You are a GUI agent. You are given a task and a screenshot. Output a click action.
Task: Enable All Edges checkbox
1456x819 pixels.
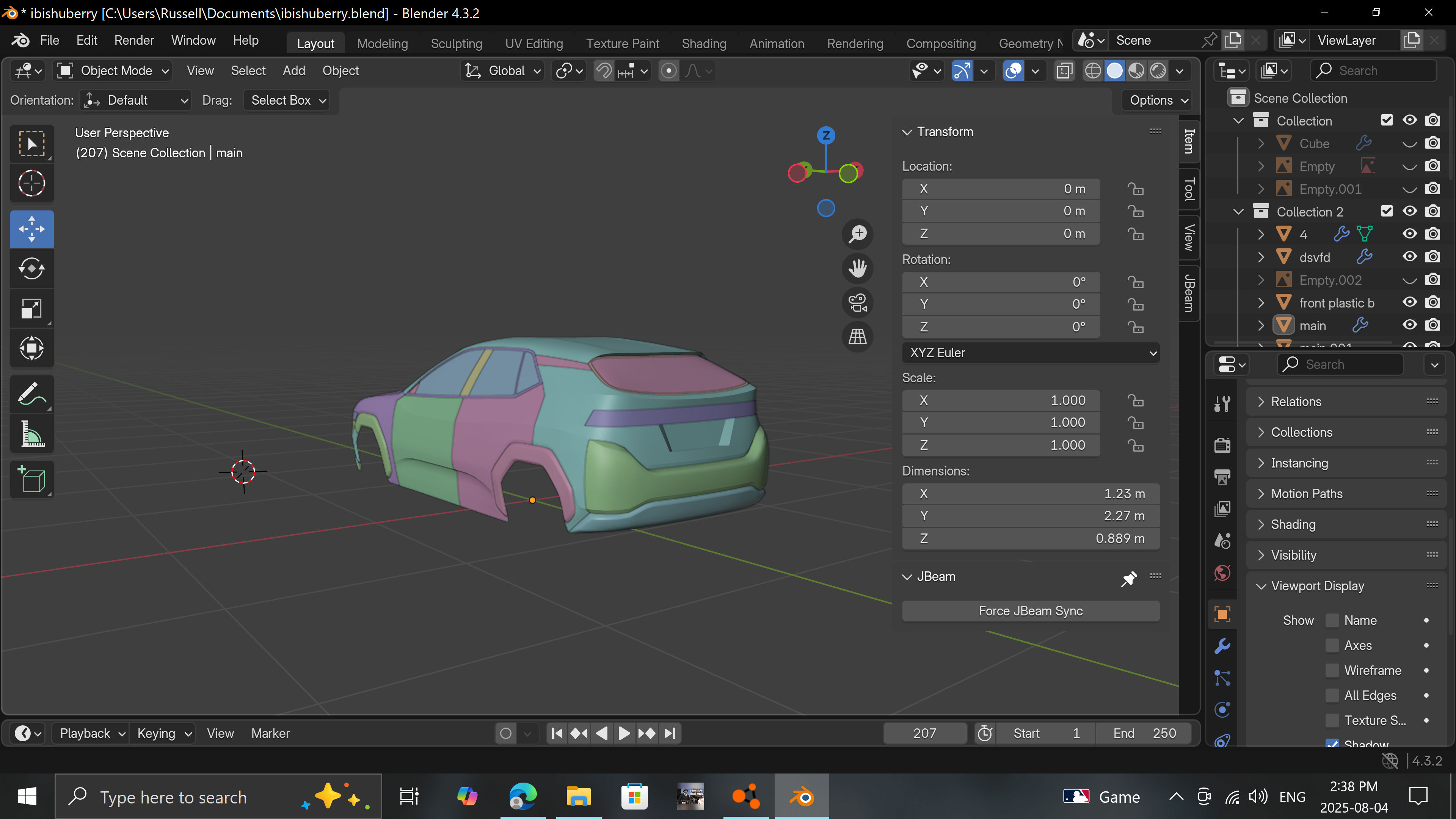pyautogui.click(x=1332, y=696)
